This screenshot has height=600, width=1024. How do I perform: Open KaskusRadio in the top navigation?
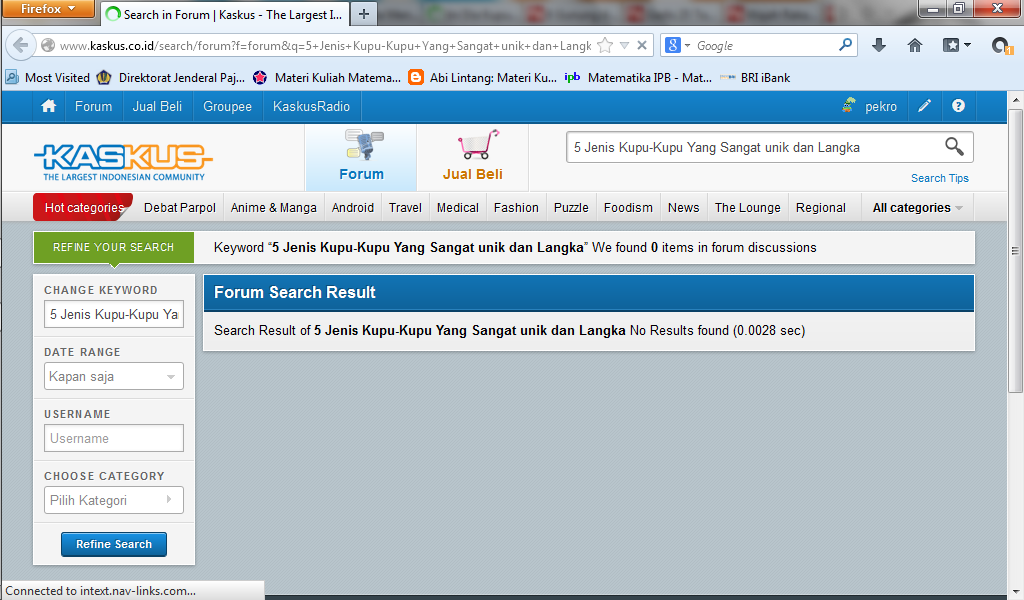(312, 106)
